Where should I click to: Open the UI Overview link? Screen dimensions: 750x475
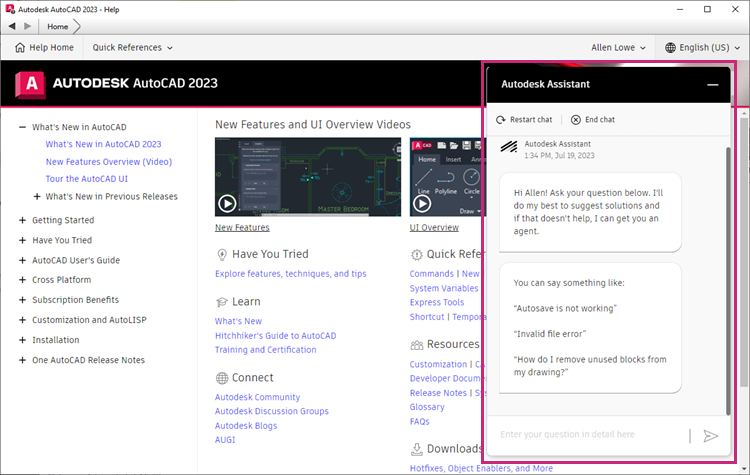click(x=434, y=228)
